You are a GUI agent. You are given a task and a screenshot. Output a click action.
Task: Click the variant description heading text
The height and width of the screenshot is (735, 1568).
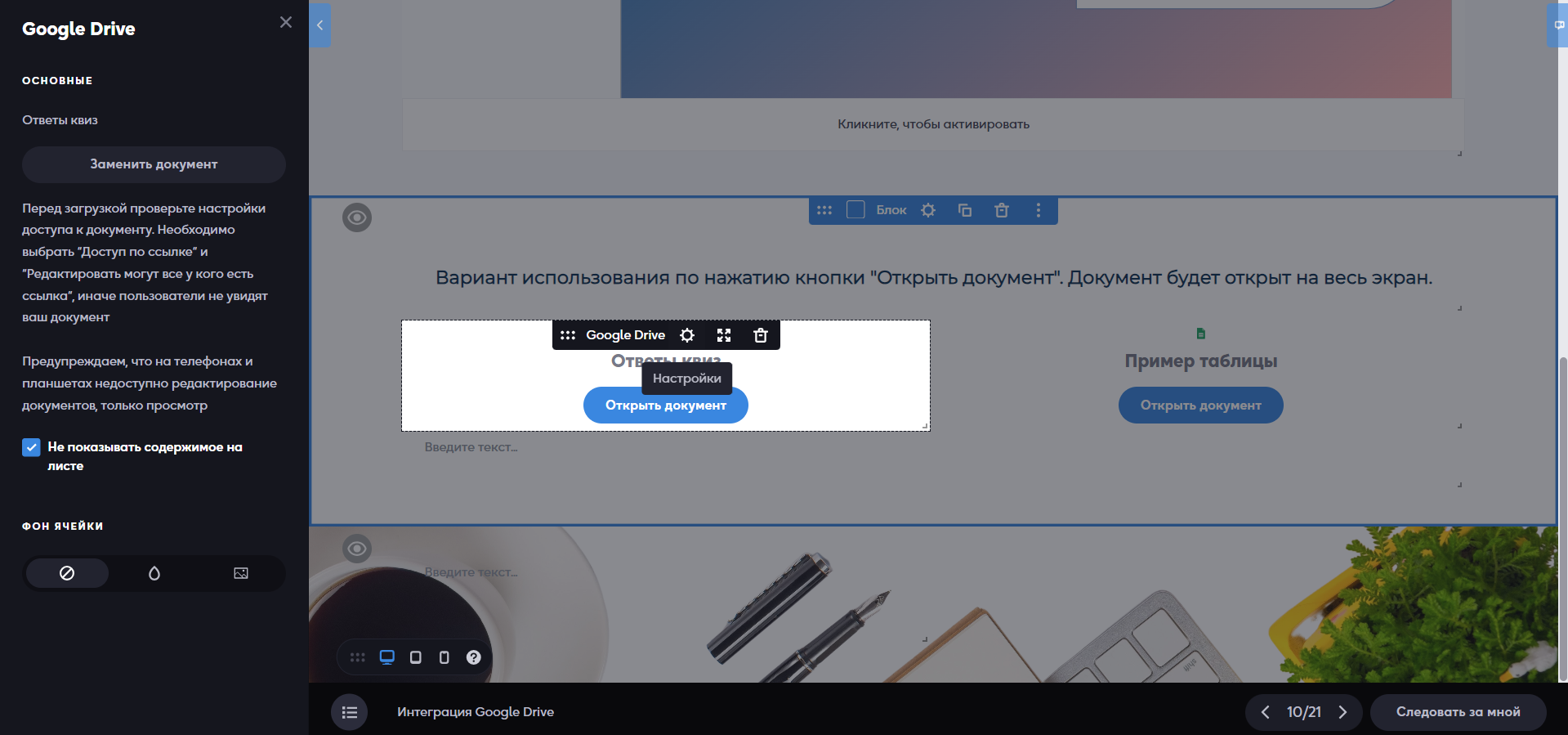click(x=933, y=278)
